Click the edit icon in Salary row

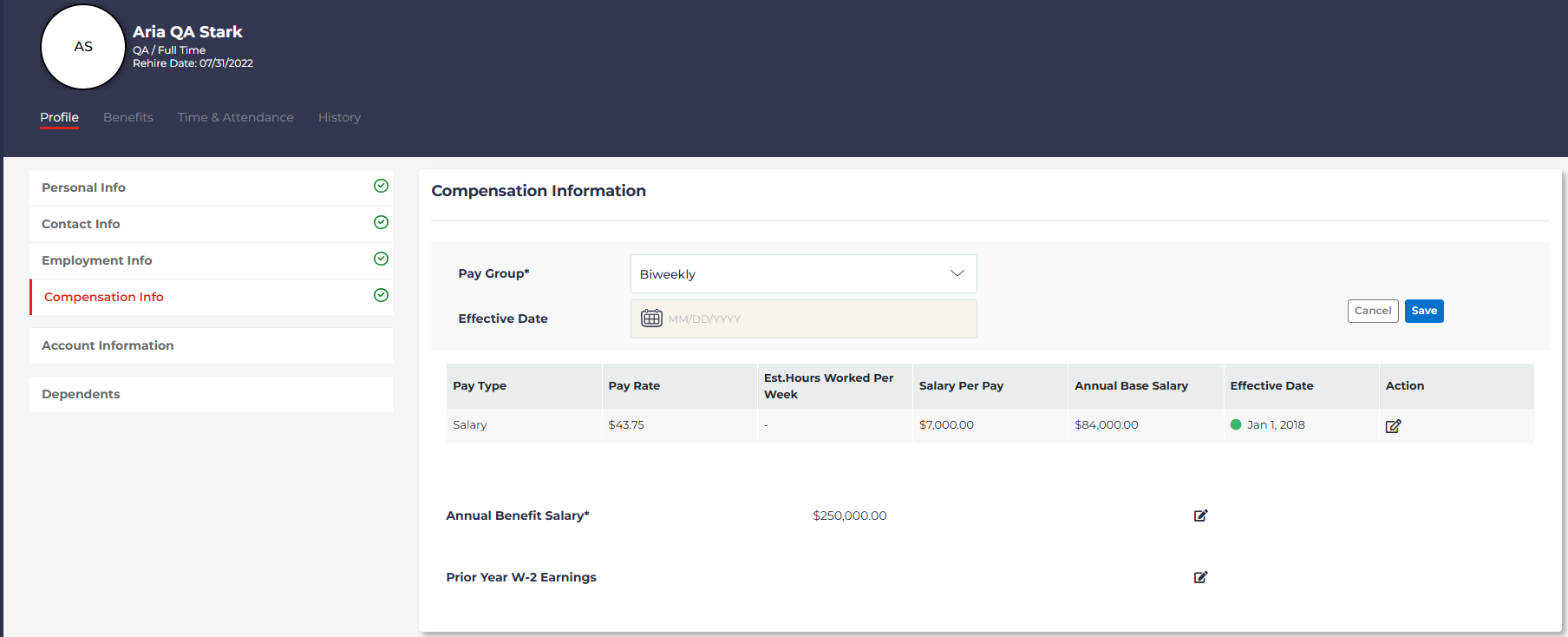pos(1393,426)
